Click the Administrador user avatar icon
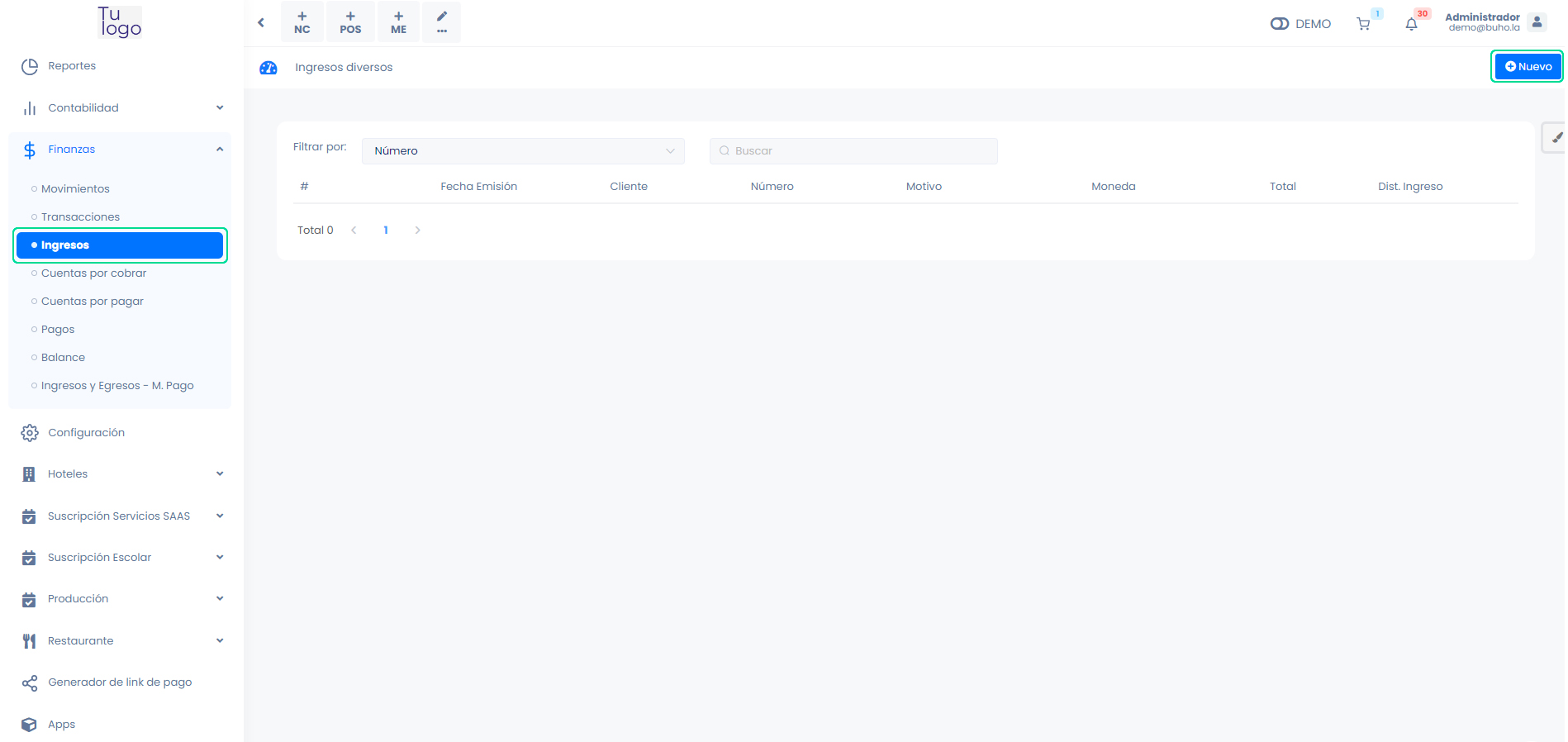The height and width of the screenshot is (742, 1568). [x=1537, y=22]
